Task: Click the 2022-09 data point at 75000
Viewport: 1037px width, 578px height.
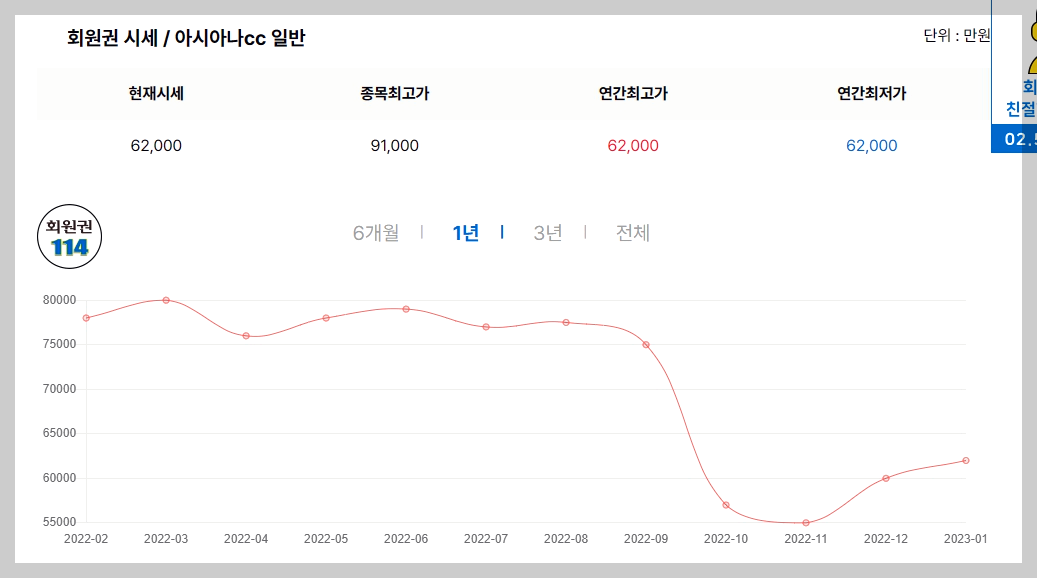Action: 646,345
